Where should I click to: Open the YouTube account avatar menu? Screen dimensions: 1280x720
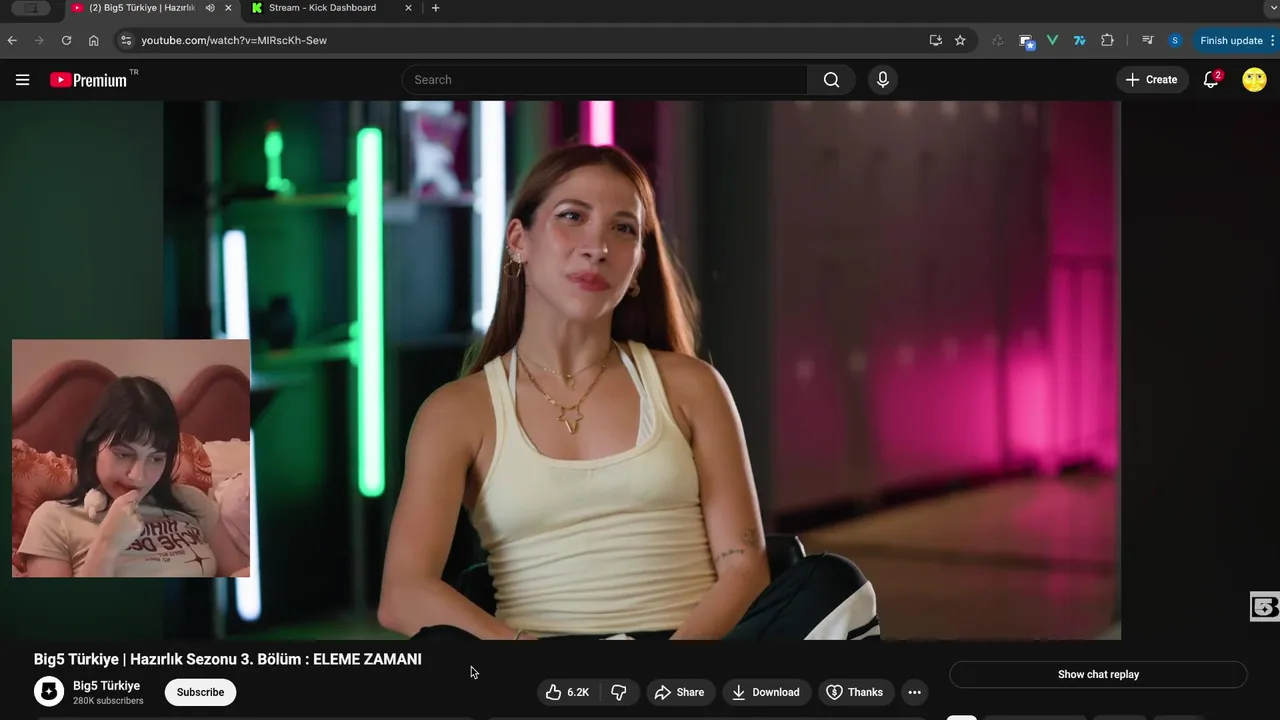1254,80
